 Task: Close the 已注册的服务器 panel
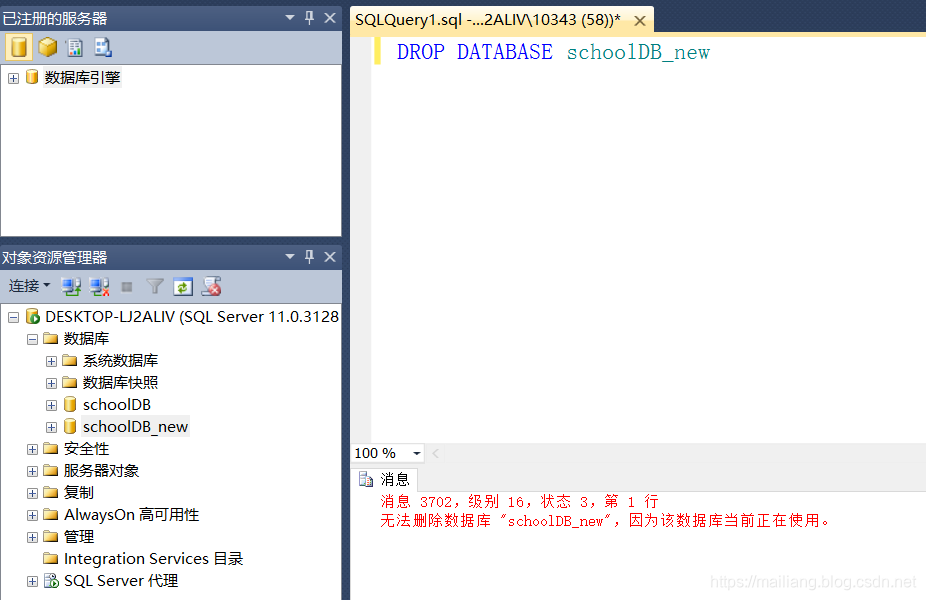pyautogui.click(x=330, y=18)
